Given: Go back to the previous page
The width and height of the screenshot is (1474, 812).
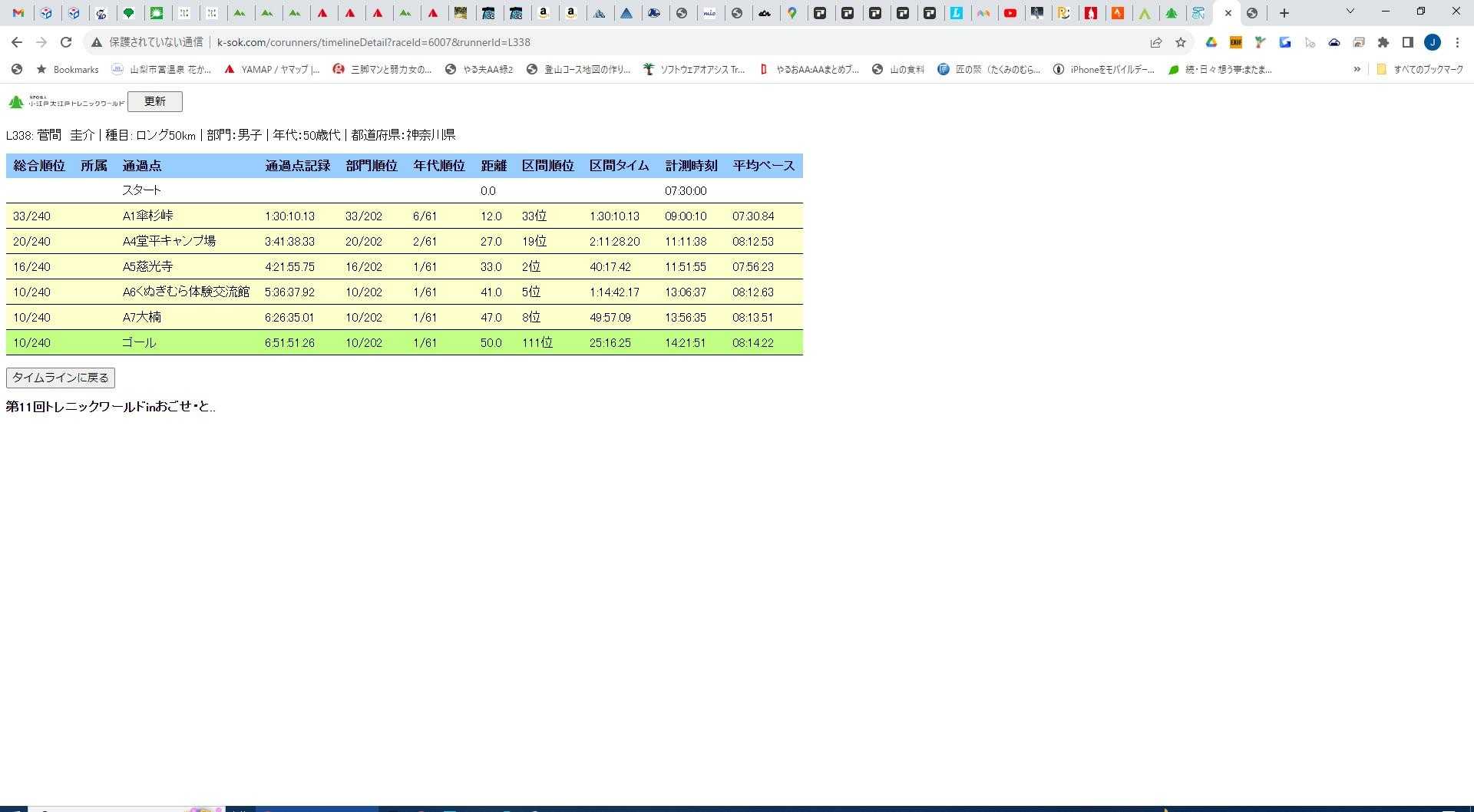Looking at the screenshot, I should [x=17, y=42].
